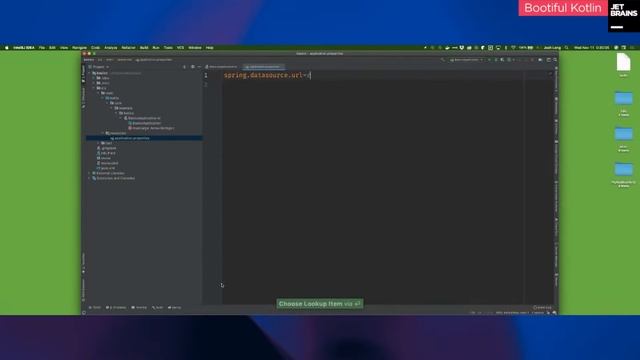This screenshot has height=360, width=640.
Task: Open the Tools menu
Action: click(x=168, y=48)
